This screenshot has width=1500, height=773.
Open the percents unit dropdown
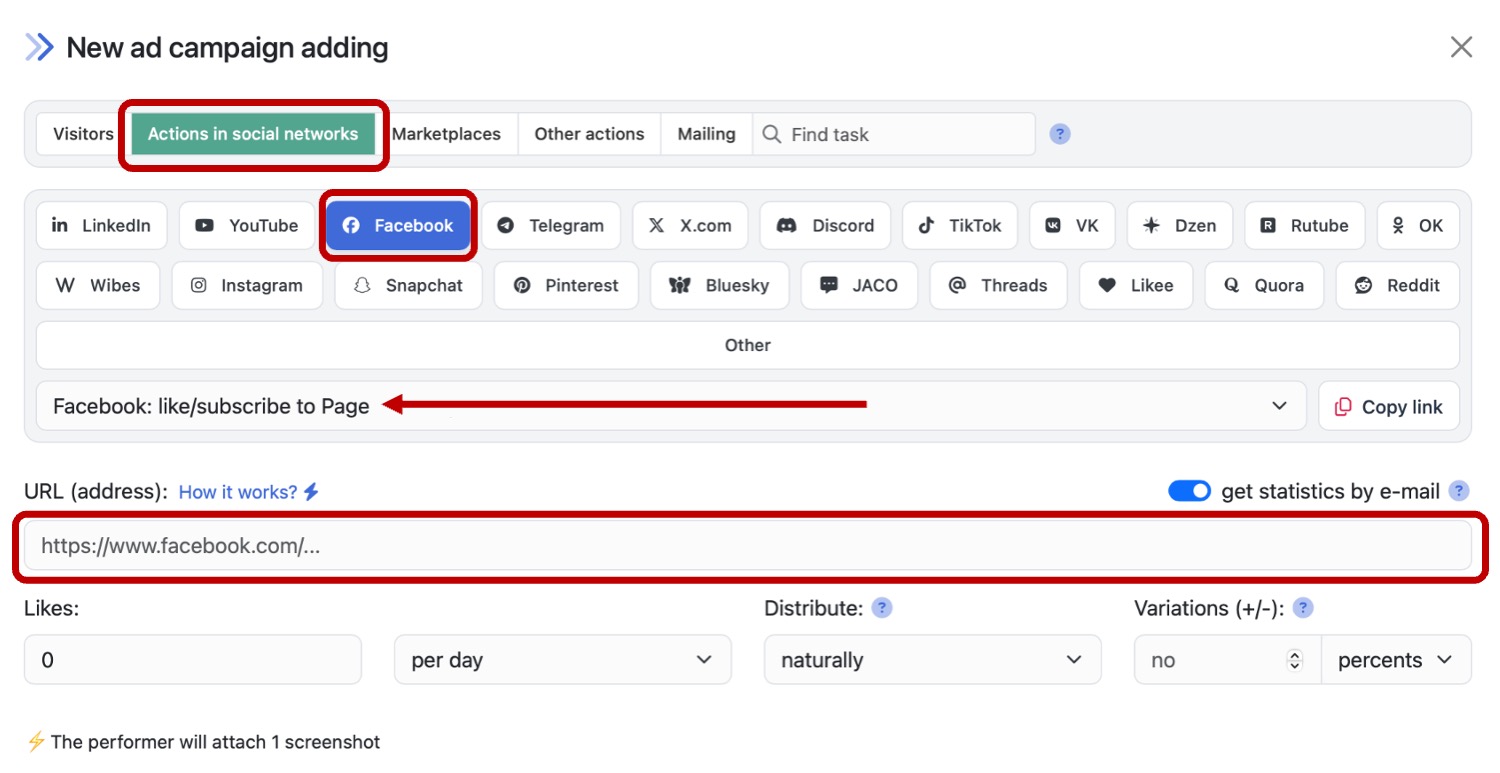pyautogui.click(x=1395, y=660)
